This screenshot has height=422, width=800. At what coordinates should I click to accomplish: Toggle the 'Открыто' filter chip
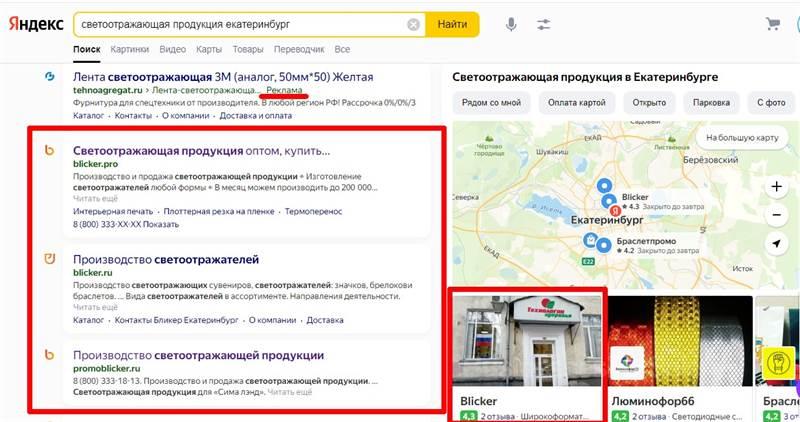coord(649,103)
